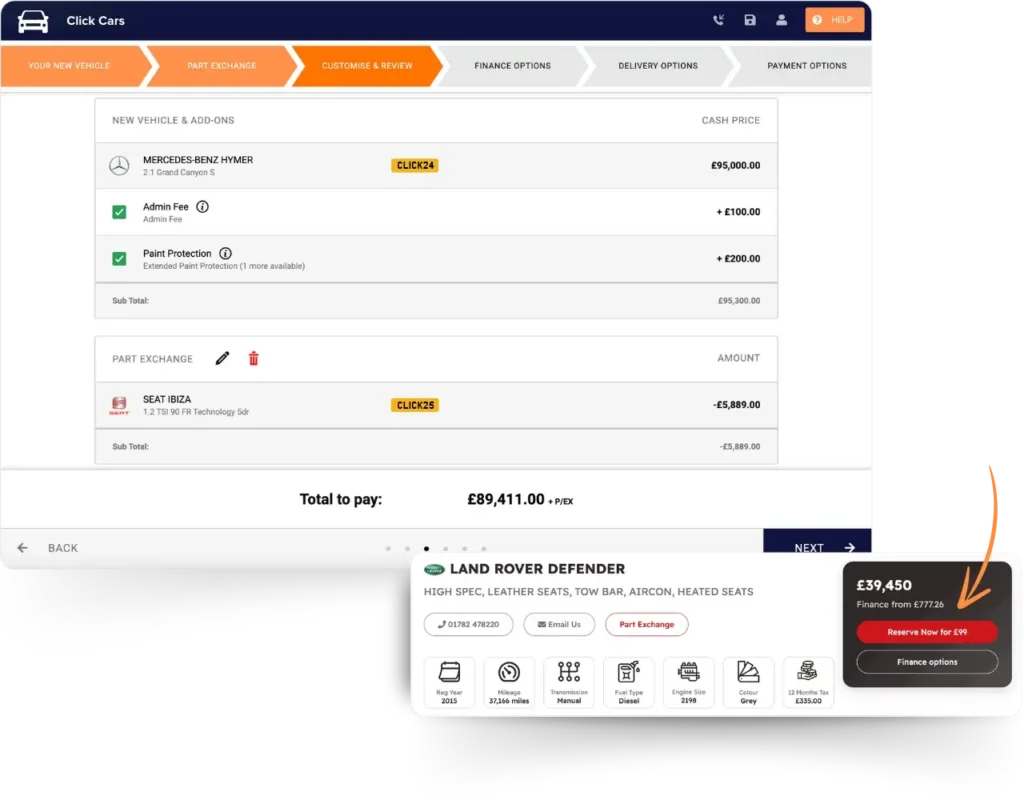This screenshot has width=1024, height=800.
Task: Click the 12 Months Tax coins icon
Action: pos(808,671)
